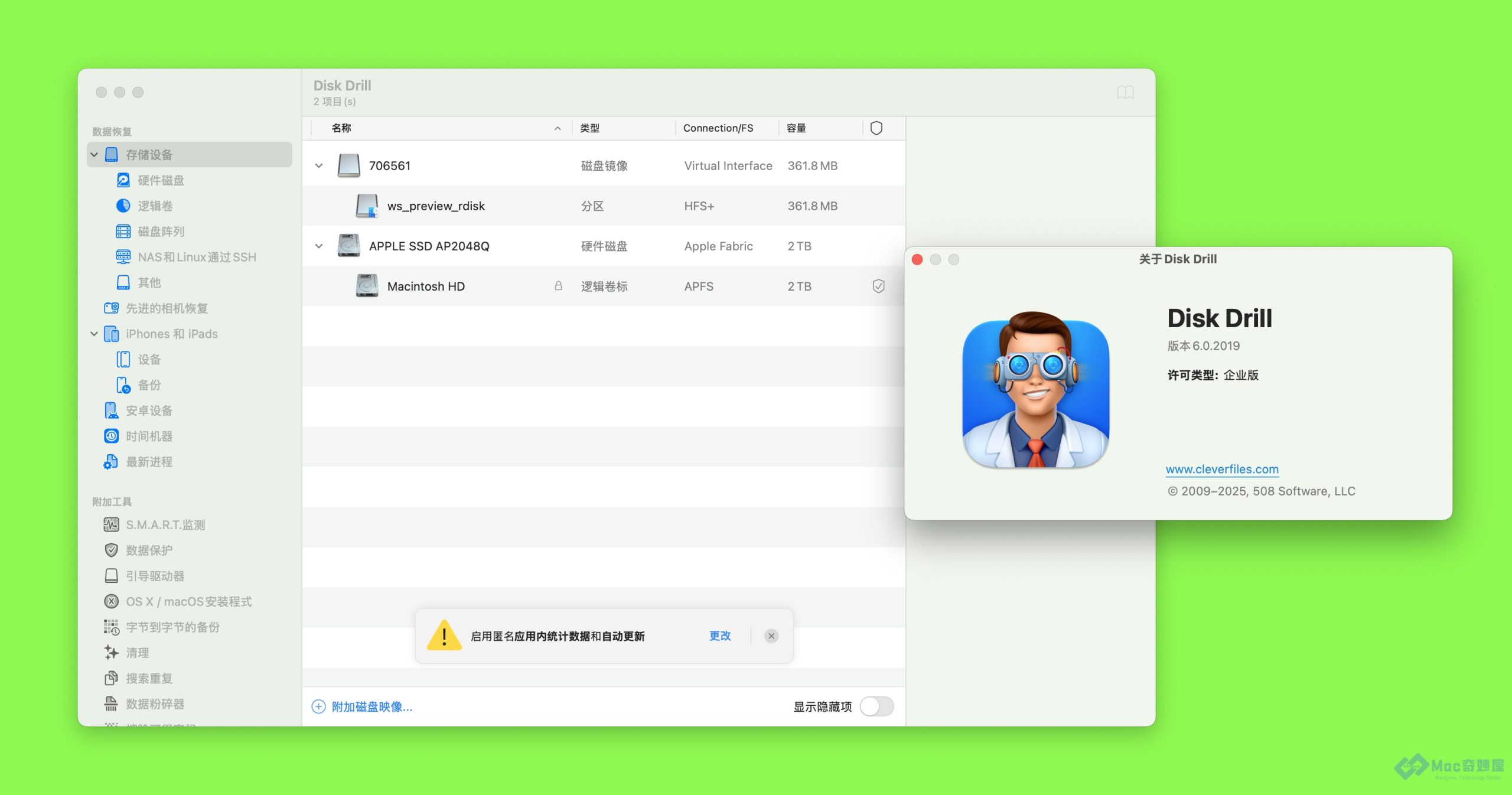This screenshot has height=795, width=1512.
Task: Select the Macintosh HD volume row
Action: [x=604, y=286]
